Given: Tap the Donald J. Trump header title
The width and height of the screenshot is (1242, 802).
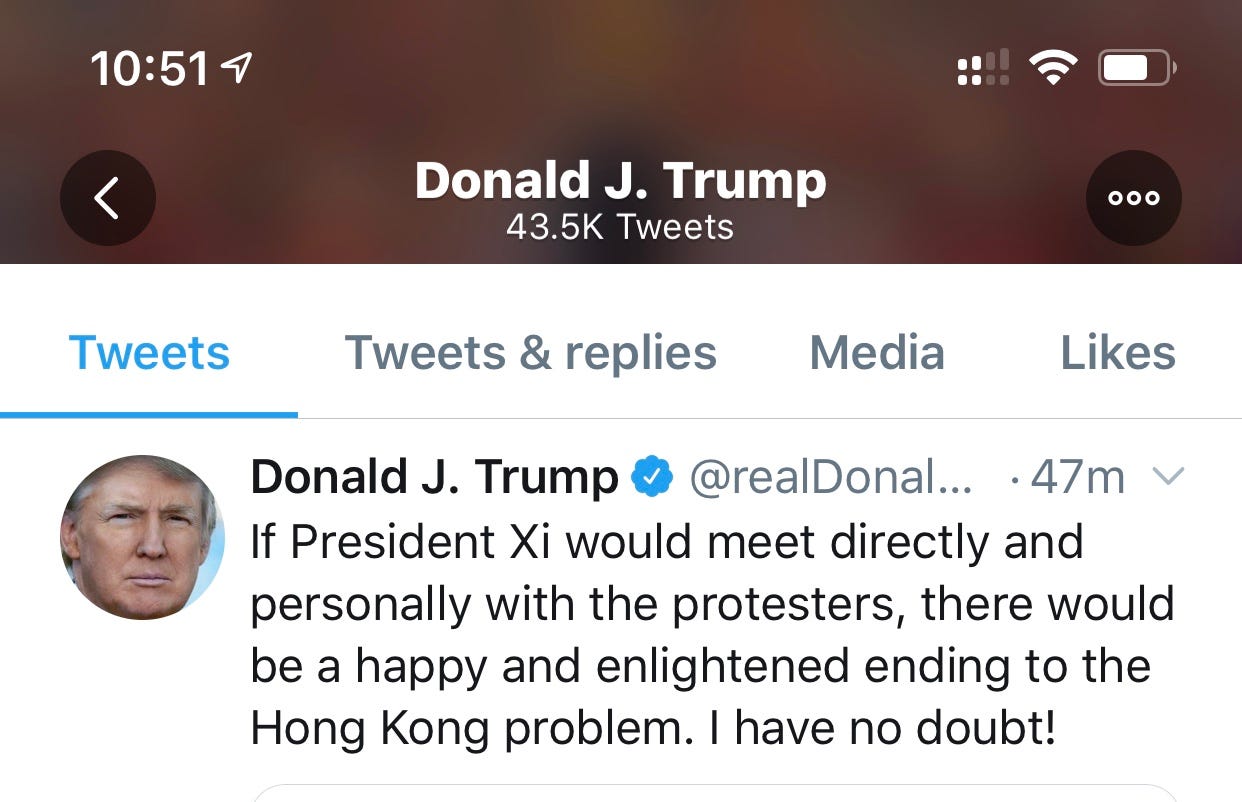Looking at the screenshot, I should [x=620, y=182].
